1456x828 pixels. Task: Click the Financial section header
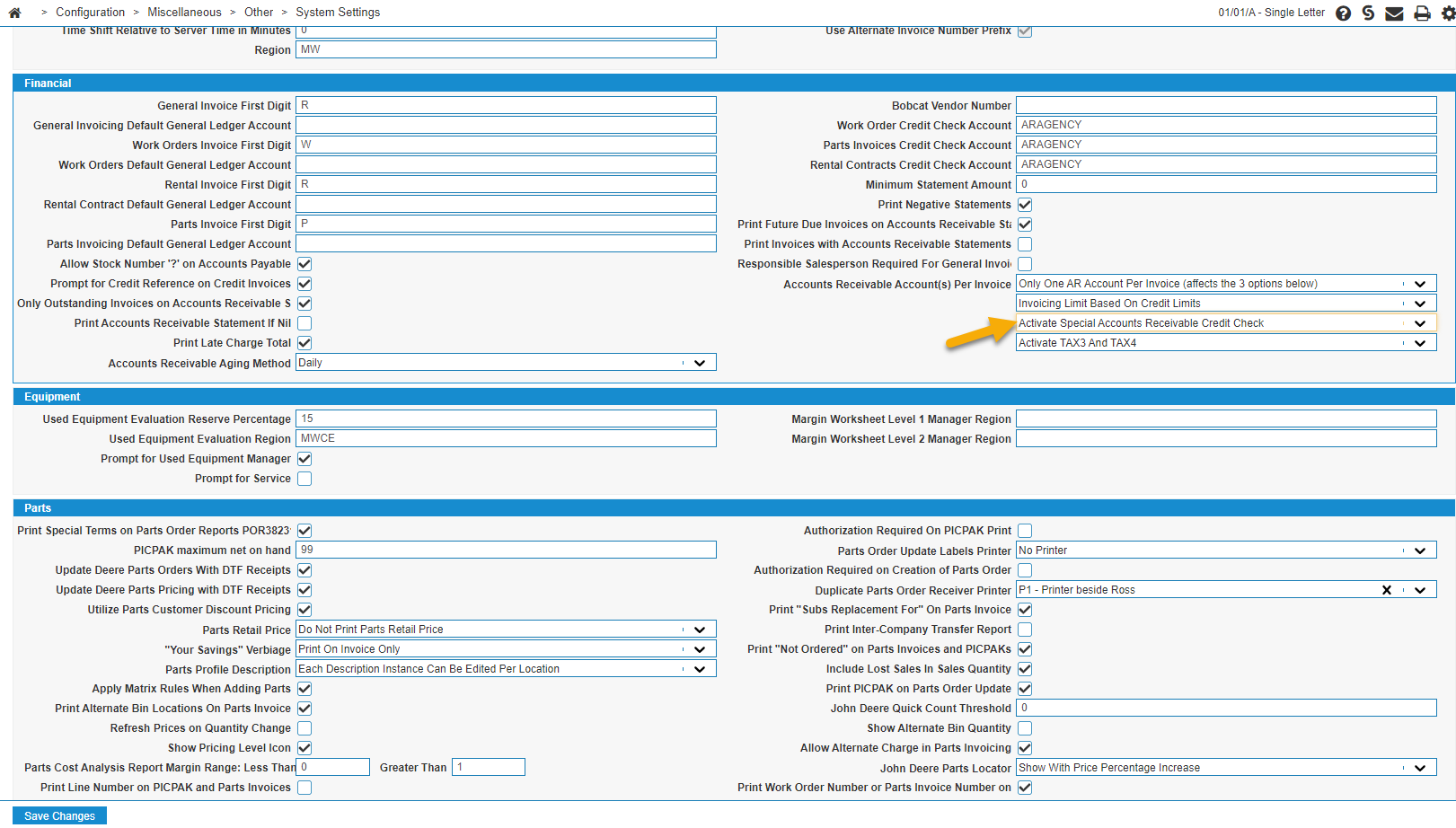[x=734, y=83]
